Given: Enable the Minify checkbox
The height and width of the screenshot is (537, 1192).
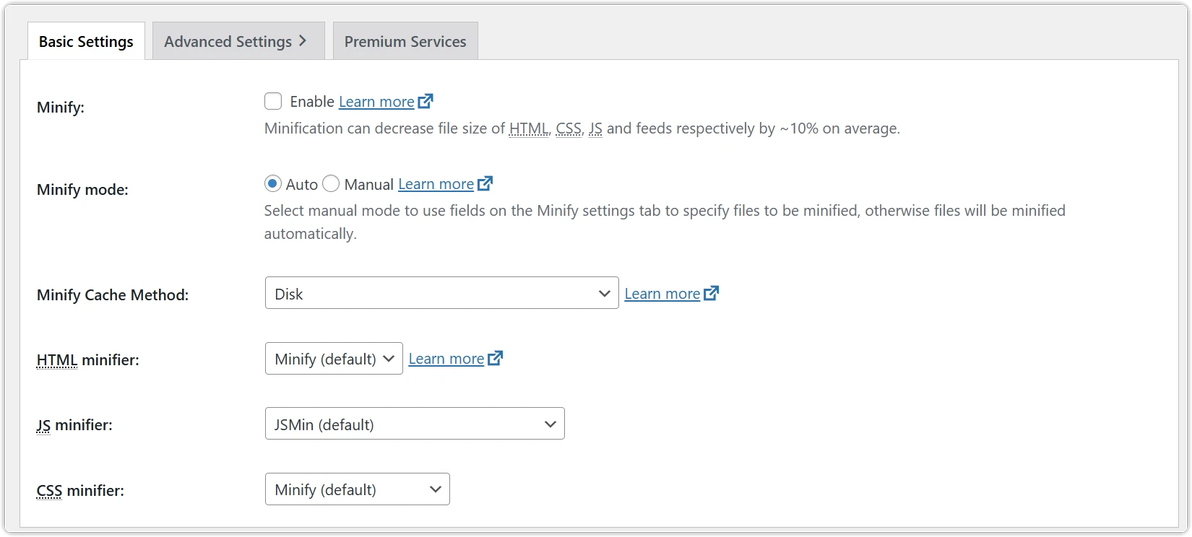Looking at the screenshot, I should pyautogui.click(x=273, y=101).
